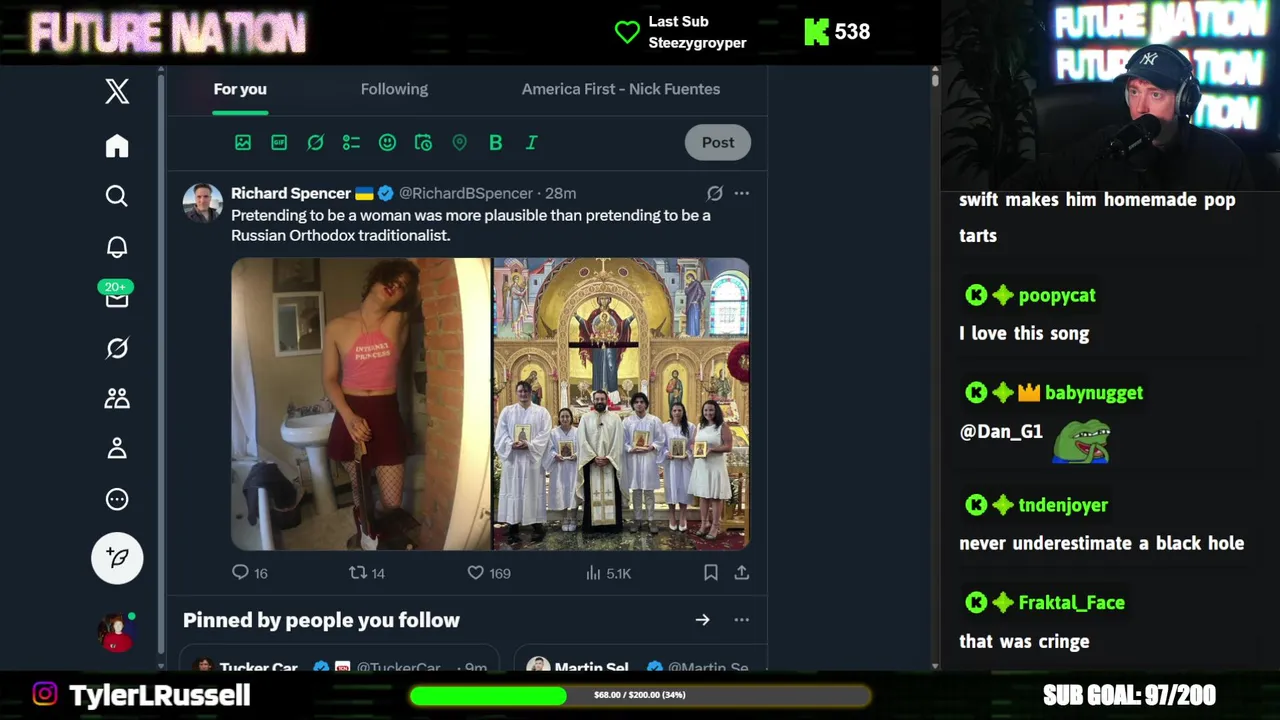Click the round compose post button

point(117,558)
